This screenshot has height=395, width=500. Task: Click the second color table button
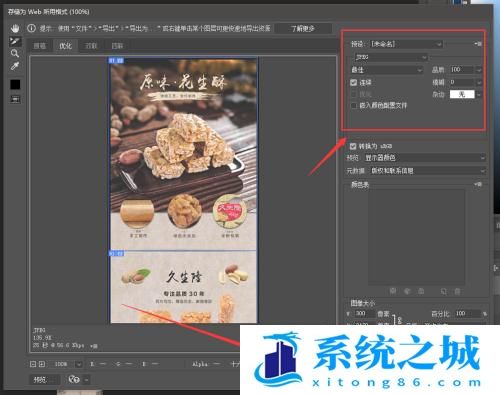407,291
